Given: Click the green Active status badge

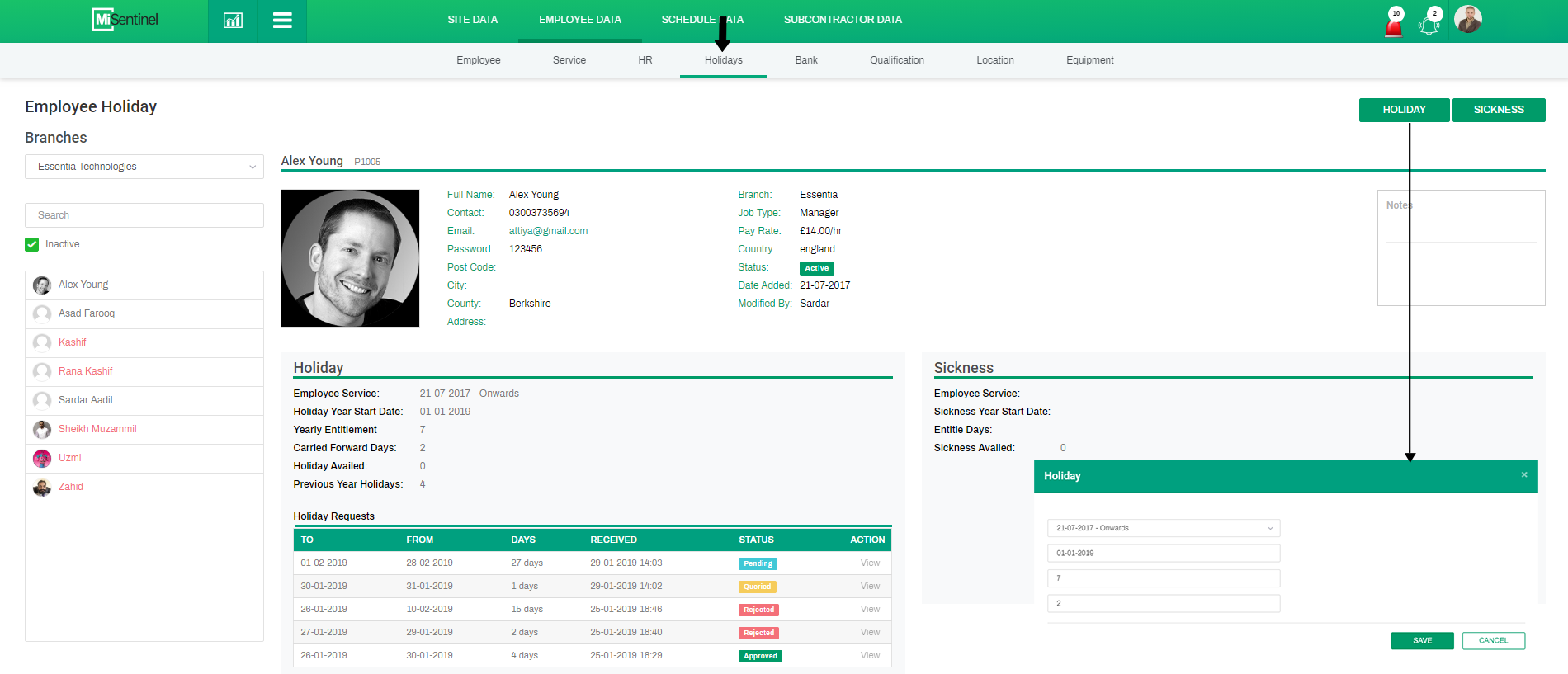Looking at the screenshot, I should click(816, 268).
